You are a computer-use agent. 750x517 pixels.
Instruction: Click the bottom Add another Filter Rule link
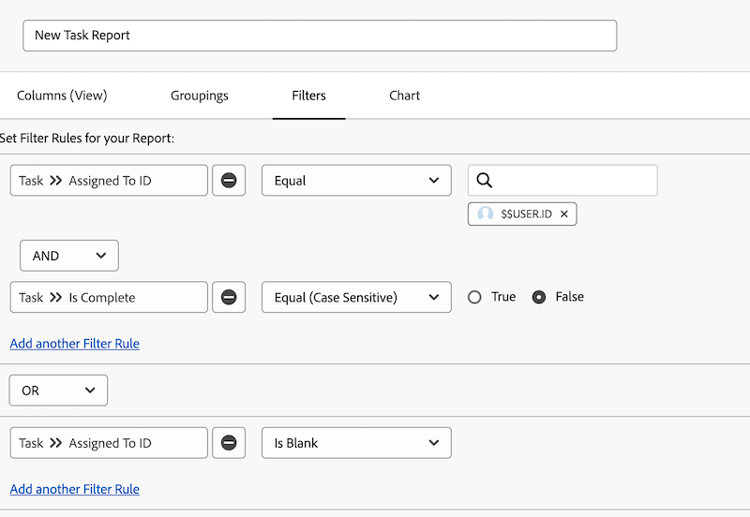click(x=75, y=489)
